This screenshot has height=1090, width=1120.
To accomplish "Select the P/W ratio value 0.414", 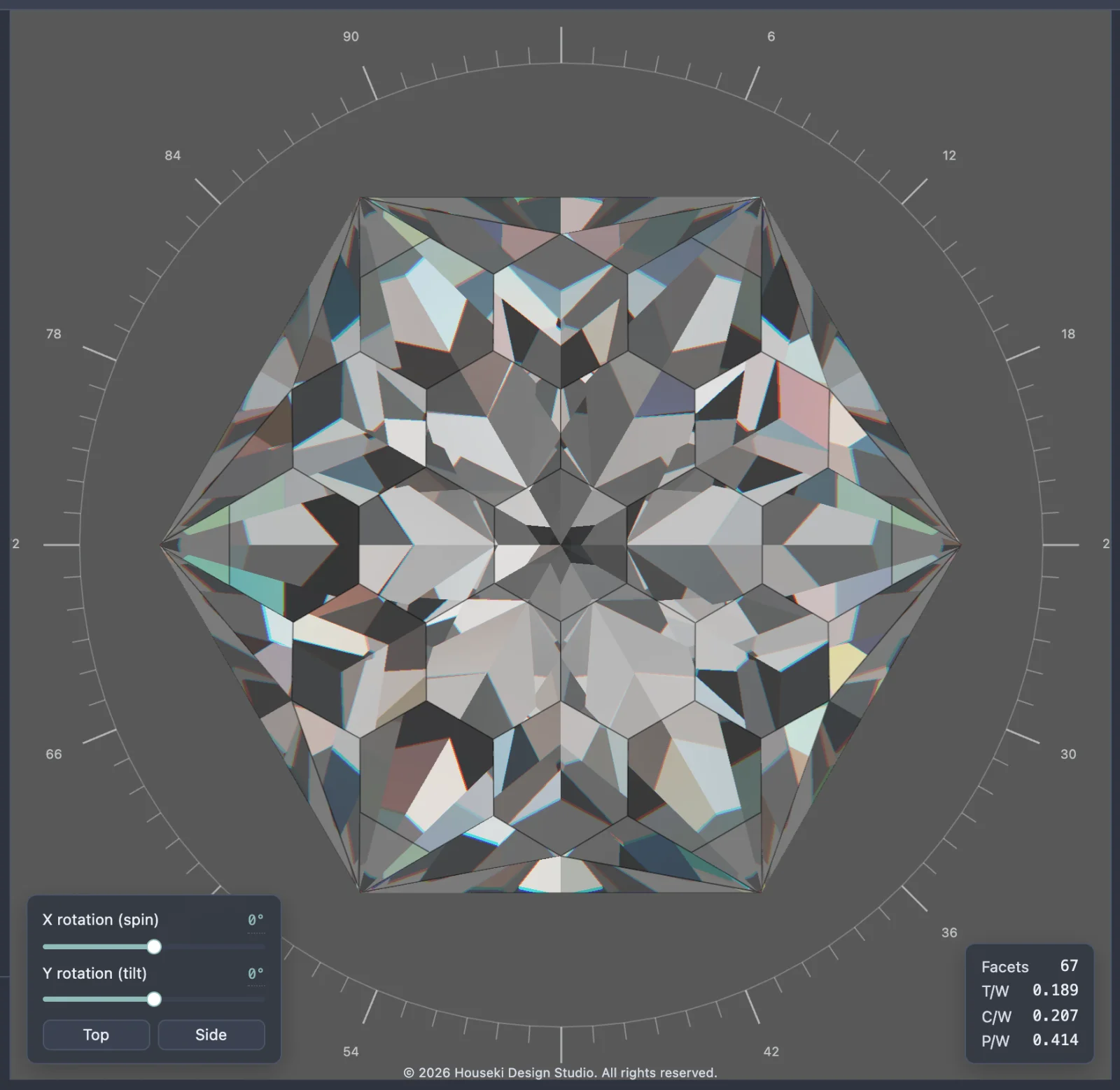I will click(1055, 1040).
